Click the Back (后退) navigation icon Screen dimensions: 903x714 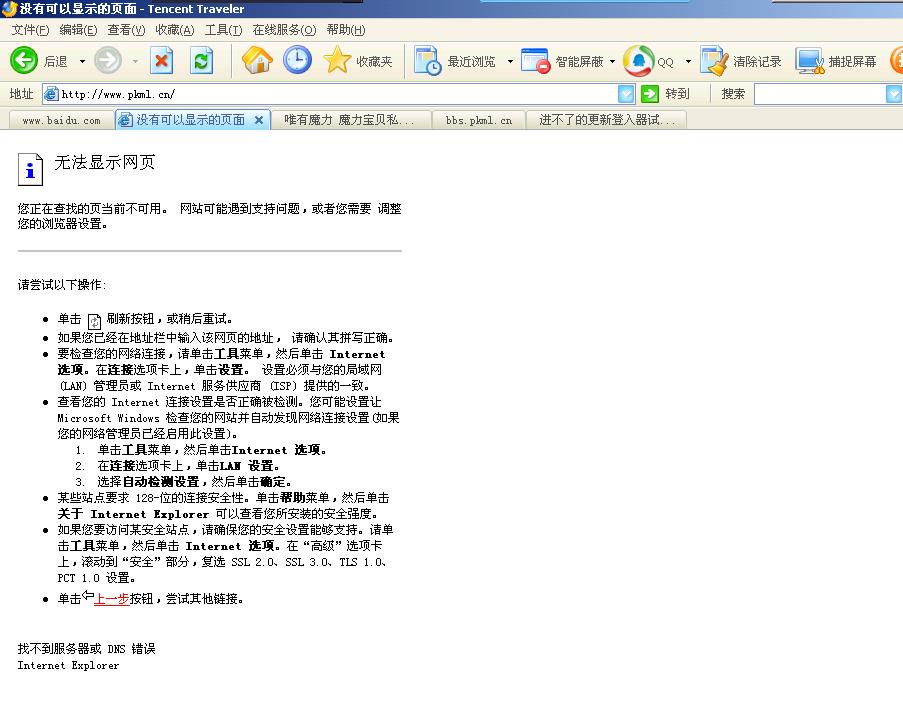coord(22,61)
